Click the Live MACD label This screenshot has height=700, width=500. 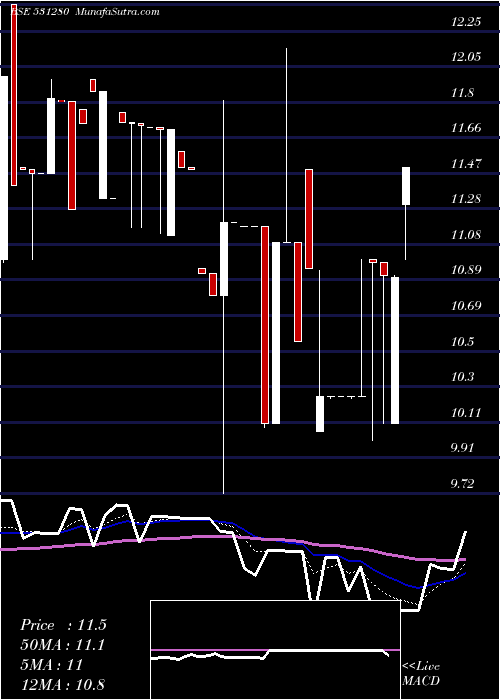click(421, 674)
